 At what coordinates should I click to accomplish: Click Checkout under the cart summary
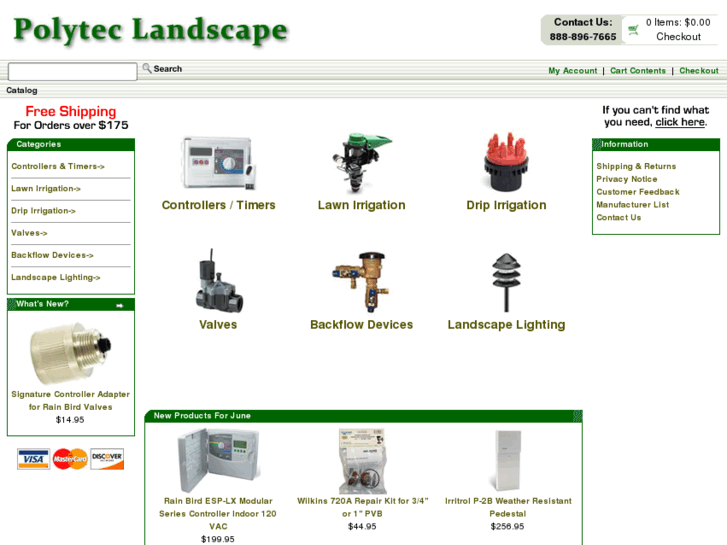(678, 37)
